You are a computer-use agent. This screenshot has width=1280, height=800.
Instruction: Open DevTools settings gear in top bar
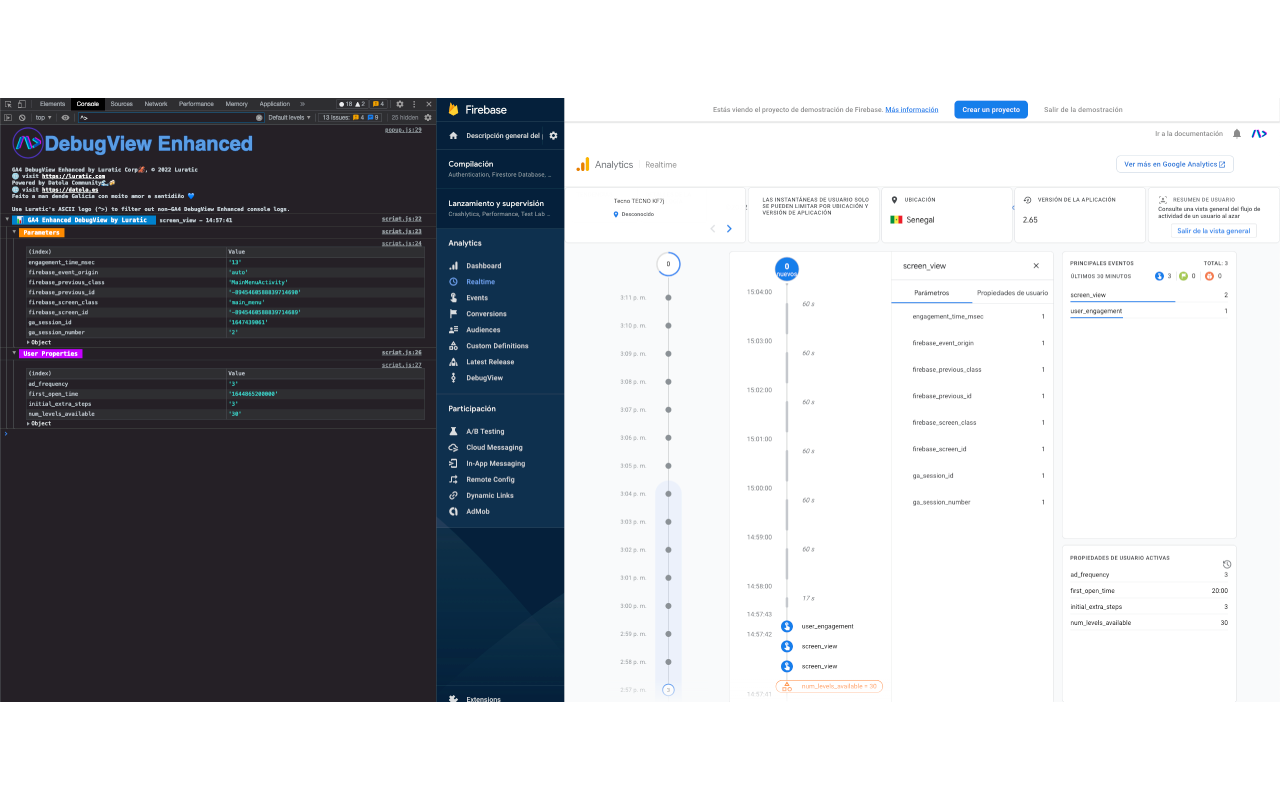pyautogui.click(x=400, y=104)
